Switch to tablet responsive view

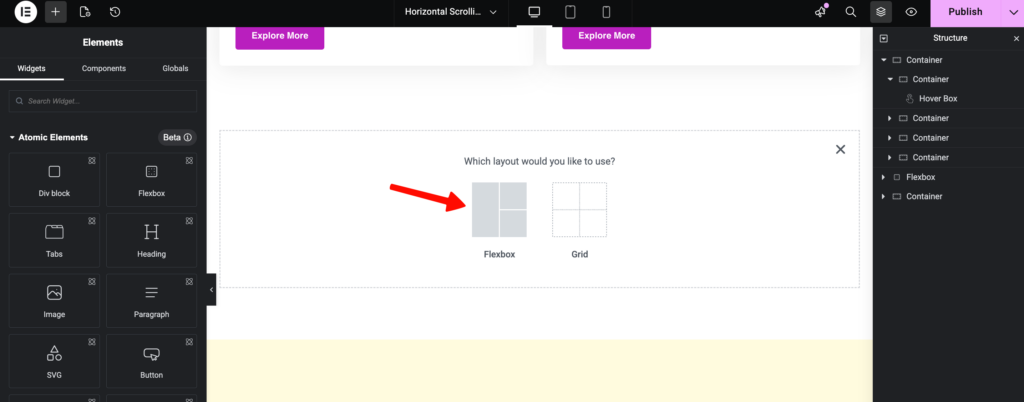tap(570, 12)
